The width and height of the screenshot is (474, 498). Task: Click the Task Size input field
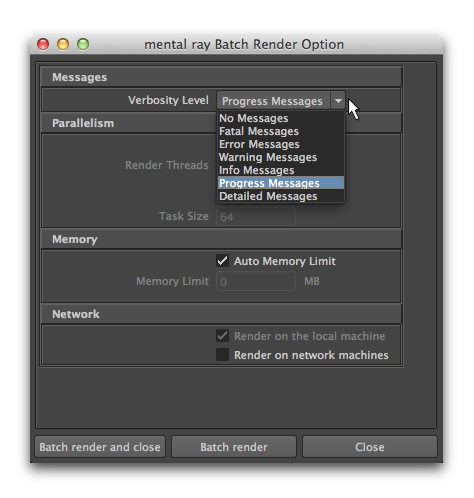(x=256, y=217)
